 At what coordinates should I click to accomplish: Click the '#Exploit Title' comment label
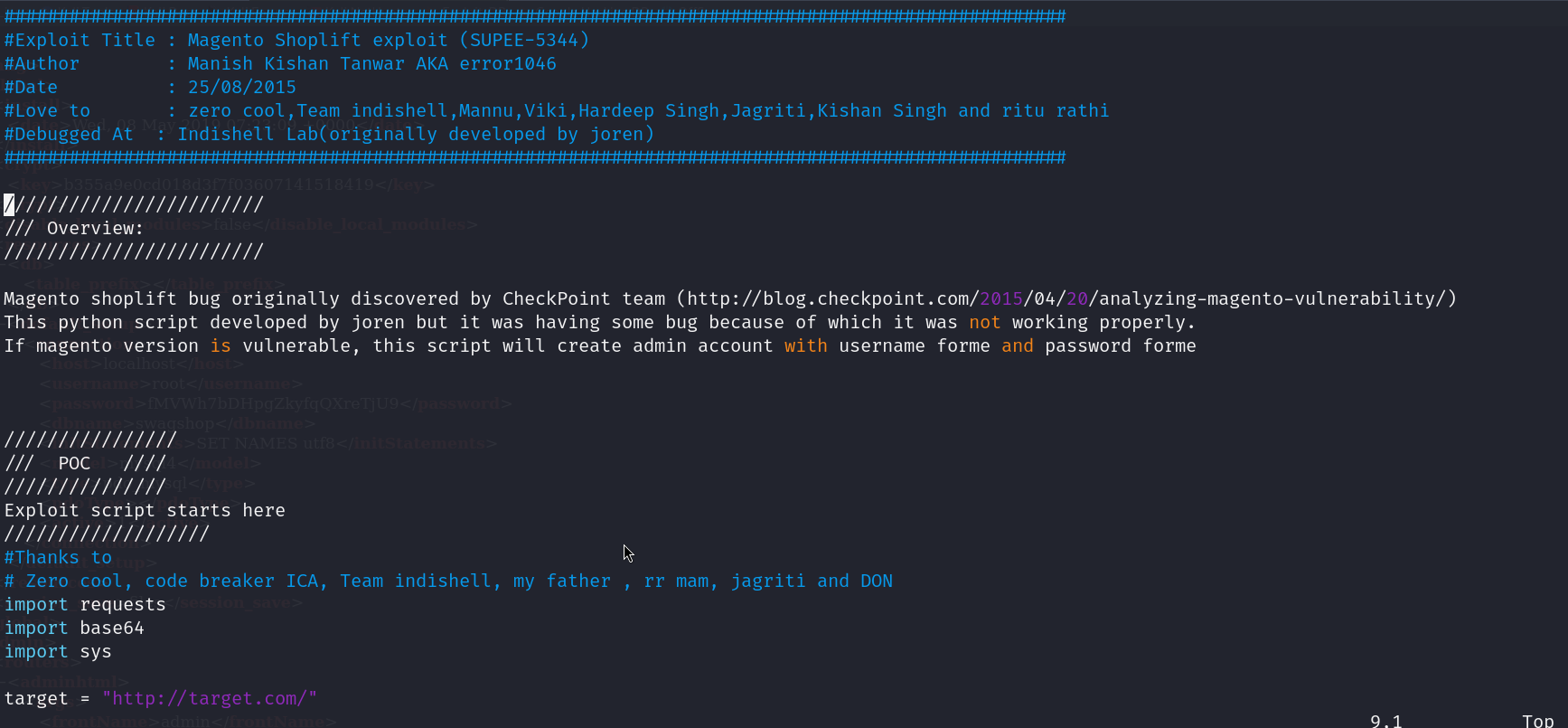(x=80, y=41)
